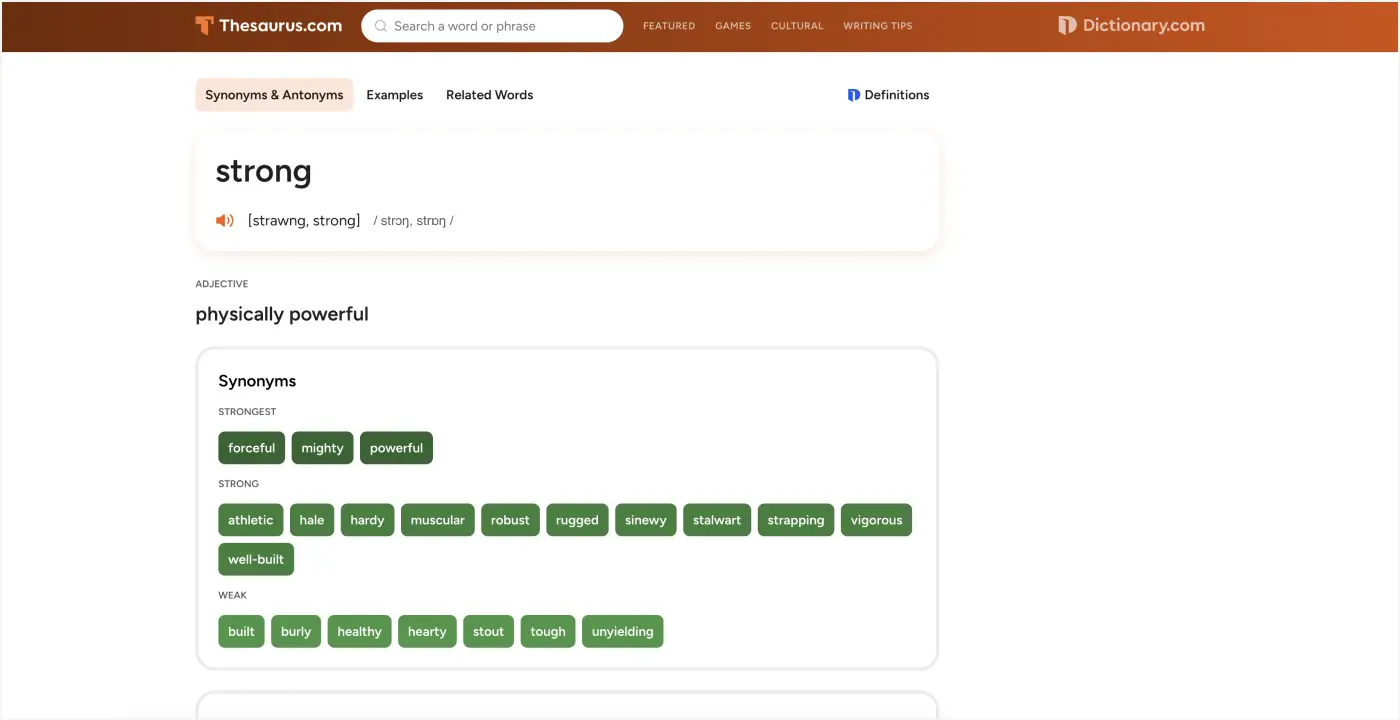Image resolution: width=1400 pixels, height=720 pixels.
Task: Open the Games menu
Action: [732, 26]
